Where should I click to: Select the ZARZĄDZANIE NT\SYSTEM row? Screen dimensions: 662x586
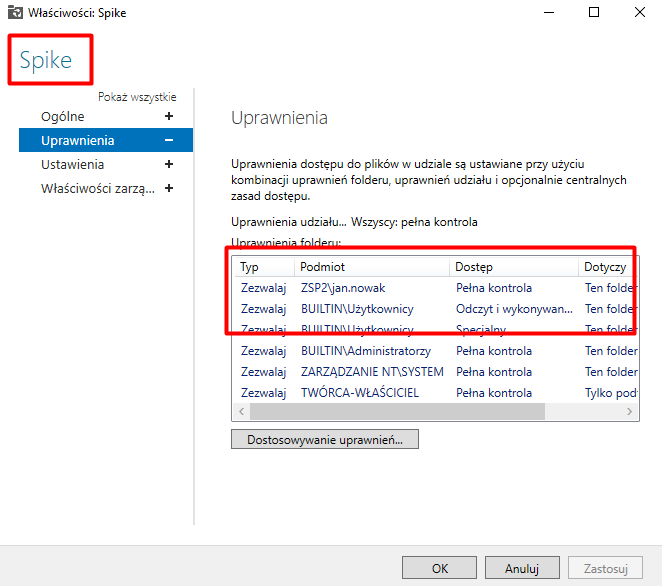(373, 372)
